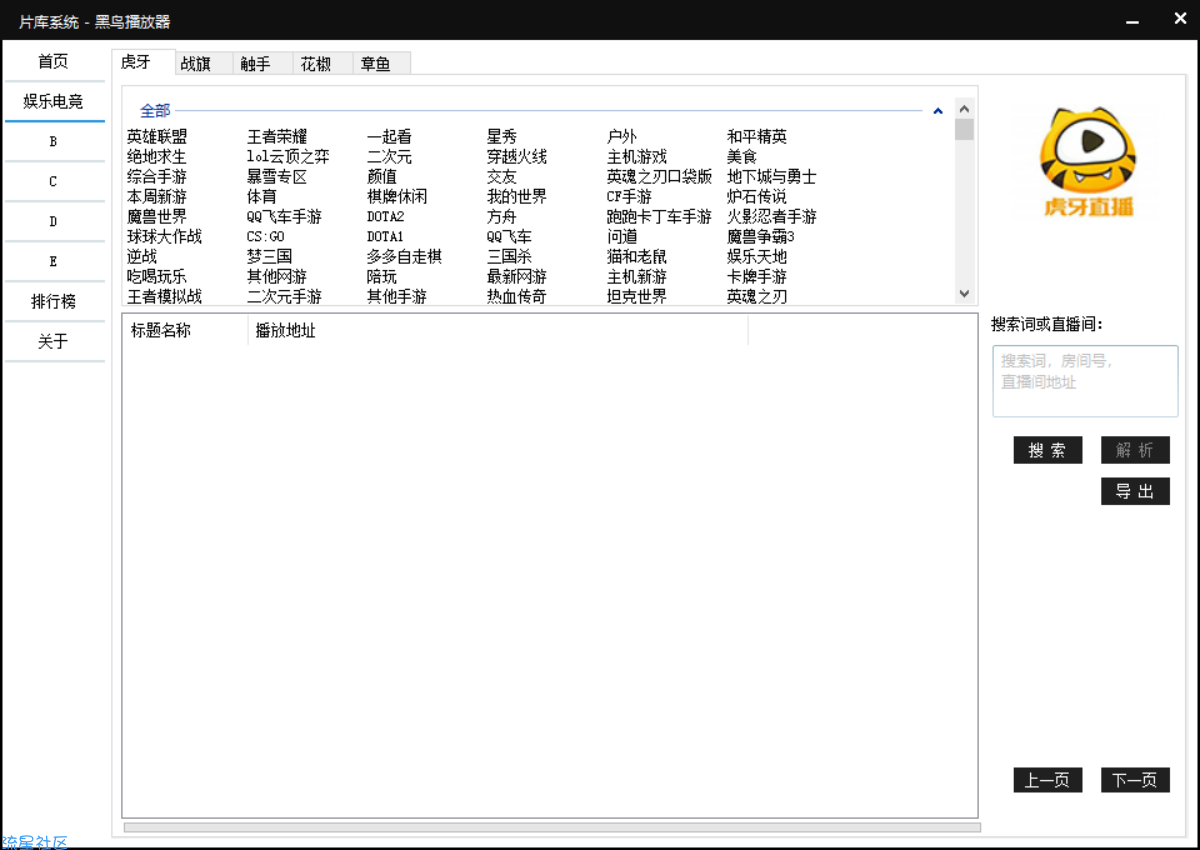Select the 王者荣耀 category
The image size is (1200, 850).
pyautogui.click(x=277, y=137)
